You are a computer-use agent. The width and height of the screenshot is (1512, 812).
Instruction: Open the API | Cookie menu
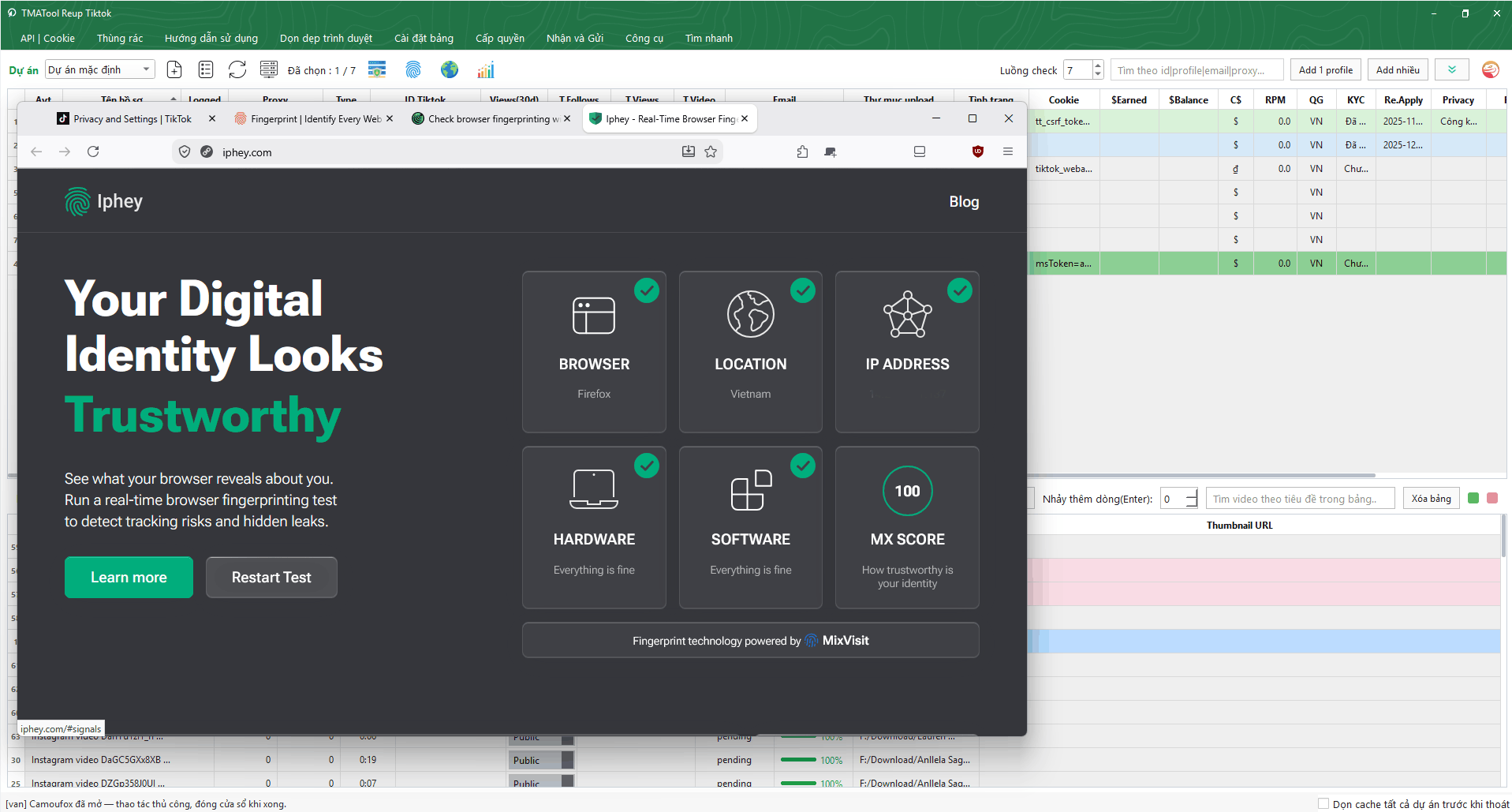pos(47,38)
